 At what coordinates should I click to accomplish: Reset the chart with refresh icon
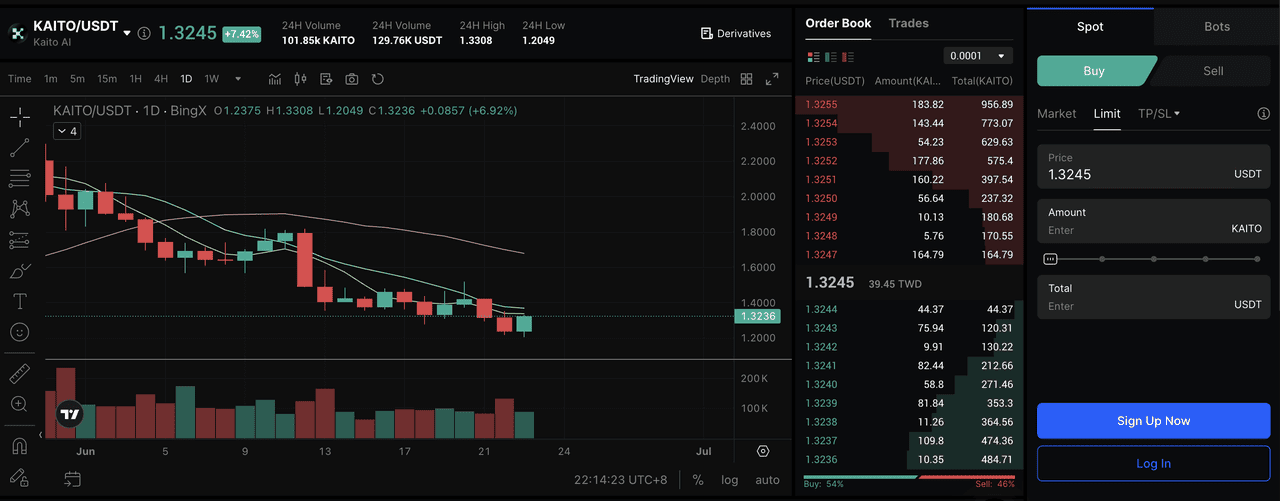click(x=378, y=79)
